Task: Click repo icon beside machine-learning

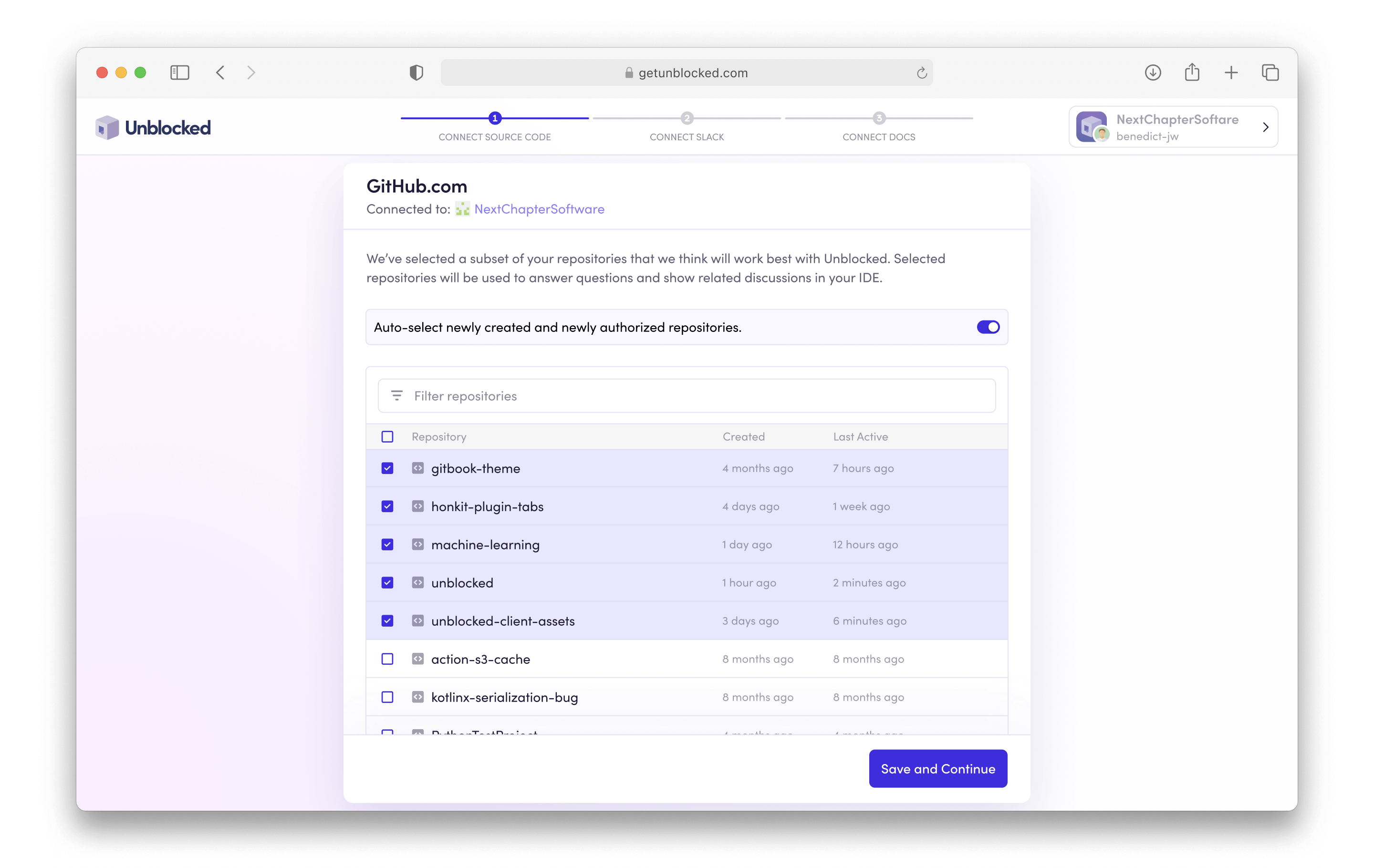Action: (x=417, y=545)
